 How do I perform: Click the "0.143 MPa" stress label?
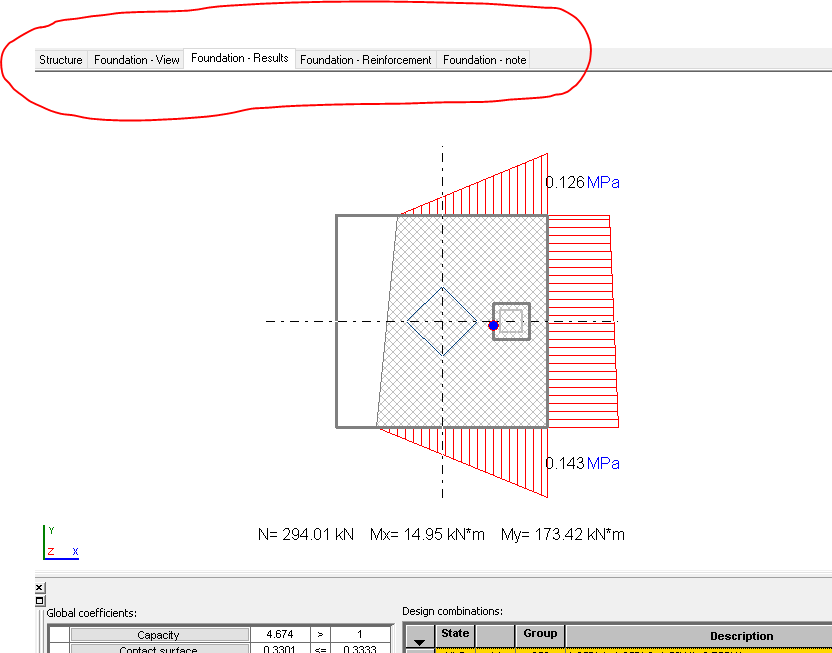[x=583, y=463]
